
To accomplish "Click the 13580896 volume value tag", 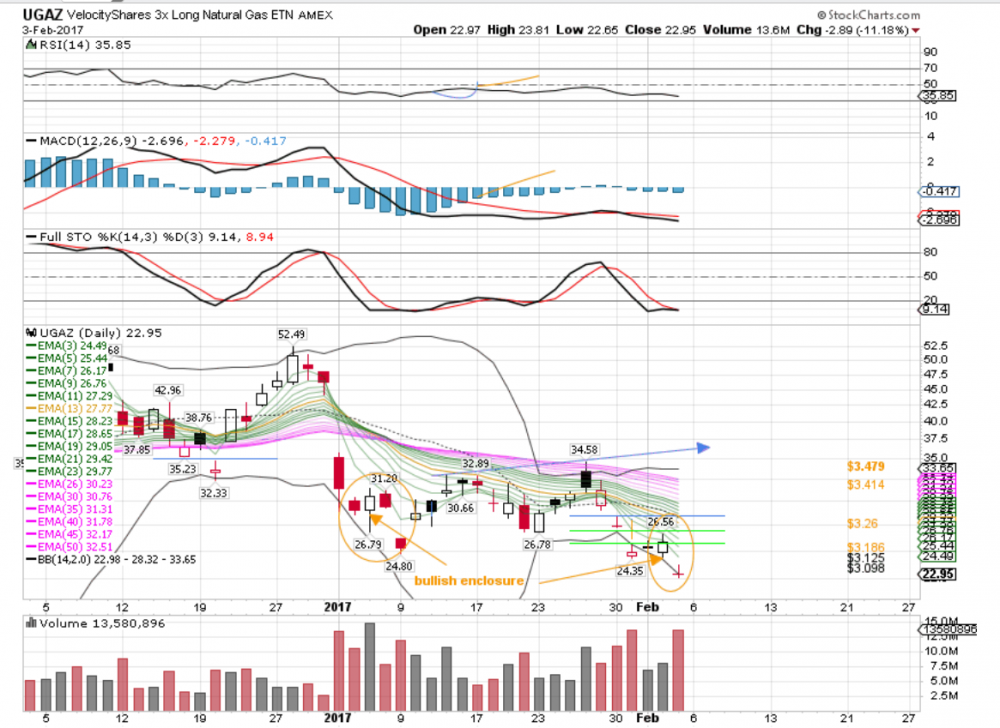I will pyautogui.click(x=948, y=629).
